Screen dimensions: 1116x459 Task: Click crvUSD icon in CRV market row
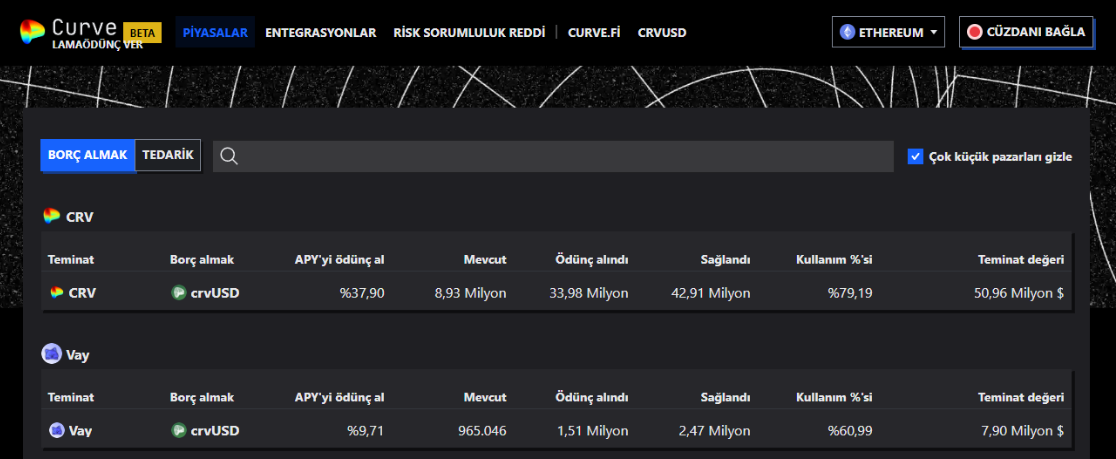tap(179, 292)
